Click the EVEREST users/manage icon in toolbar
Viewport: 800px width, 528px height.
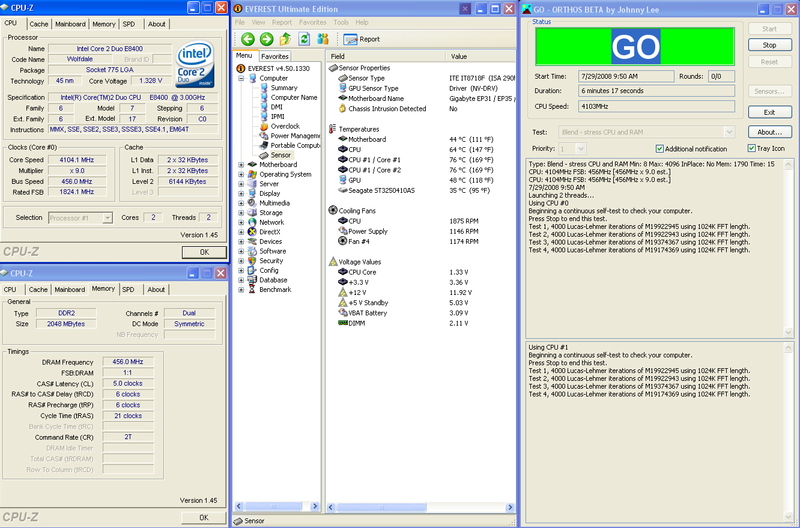point(323,39)
